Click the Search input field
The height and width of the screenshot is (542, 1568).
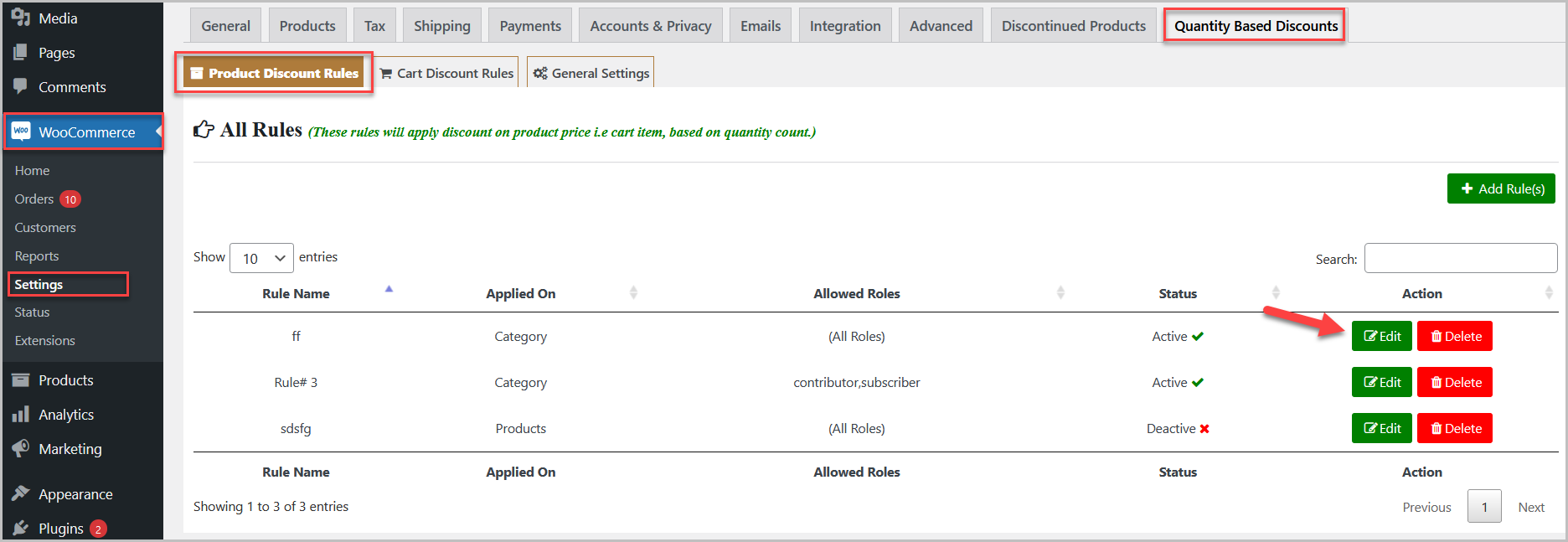1460,258
